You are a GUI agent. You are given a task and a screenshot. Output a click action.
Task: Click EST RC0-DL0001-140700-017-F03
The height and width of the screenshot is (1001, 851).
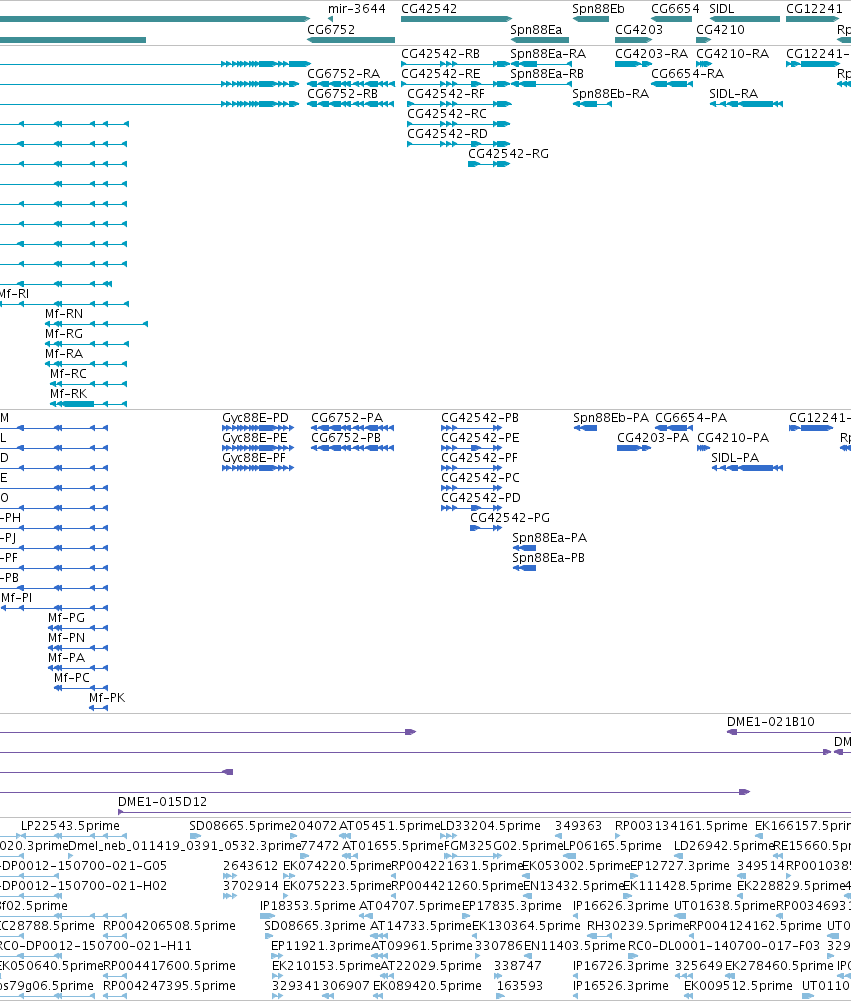pos(724,945)
